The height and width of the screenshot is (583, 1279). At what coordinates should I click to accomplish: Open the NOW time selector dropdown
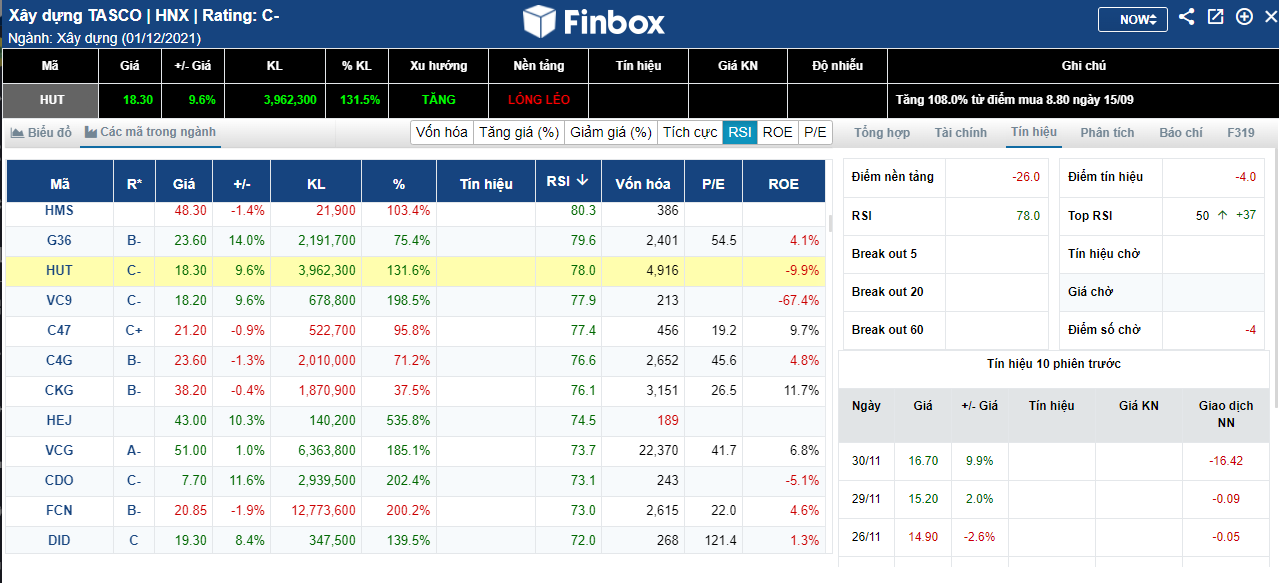[1132, 19]
